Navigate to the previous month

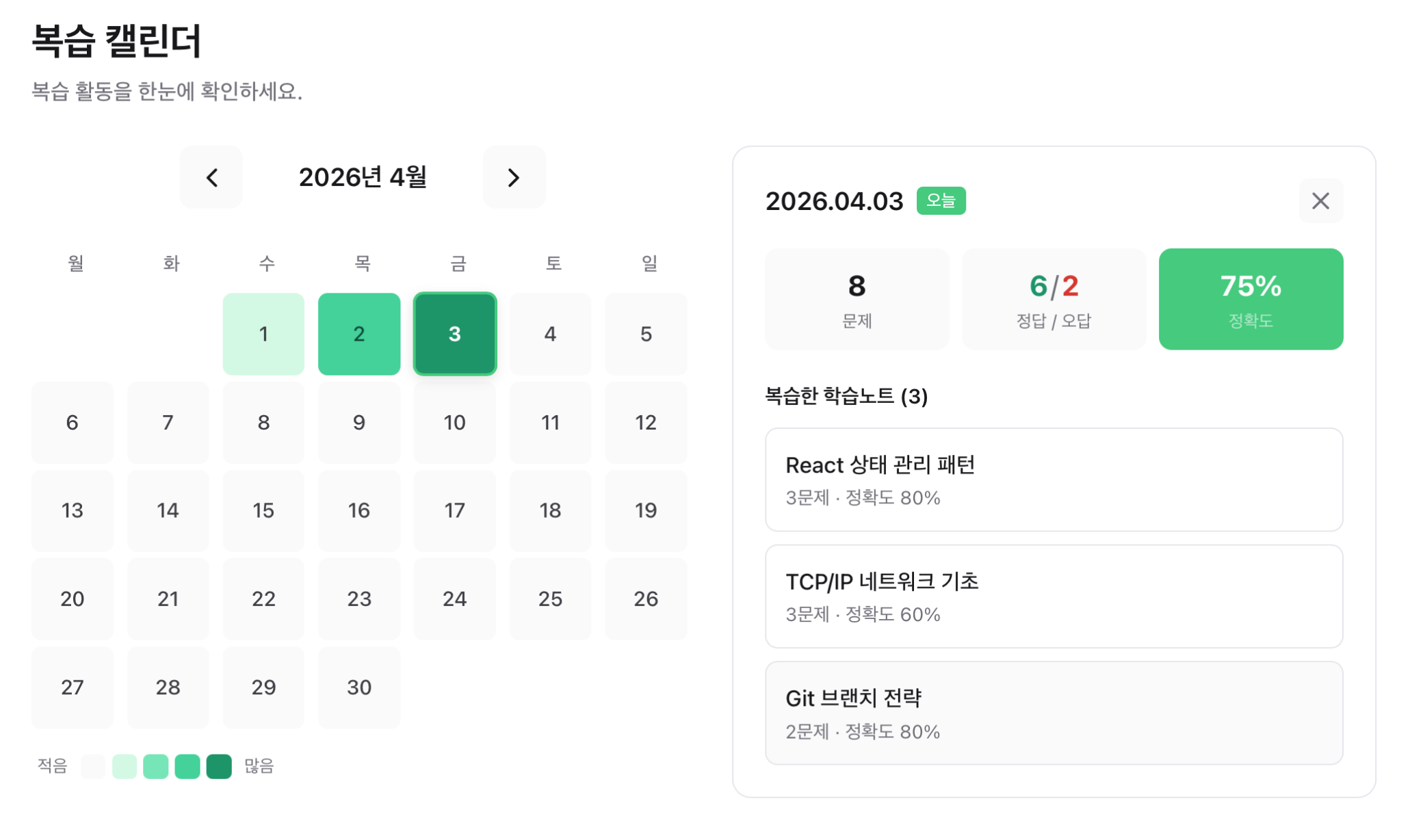211,177
